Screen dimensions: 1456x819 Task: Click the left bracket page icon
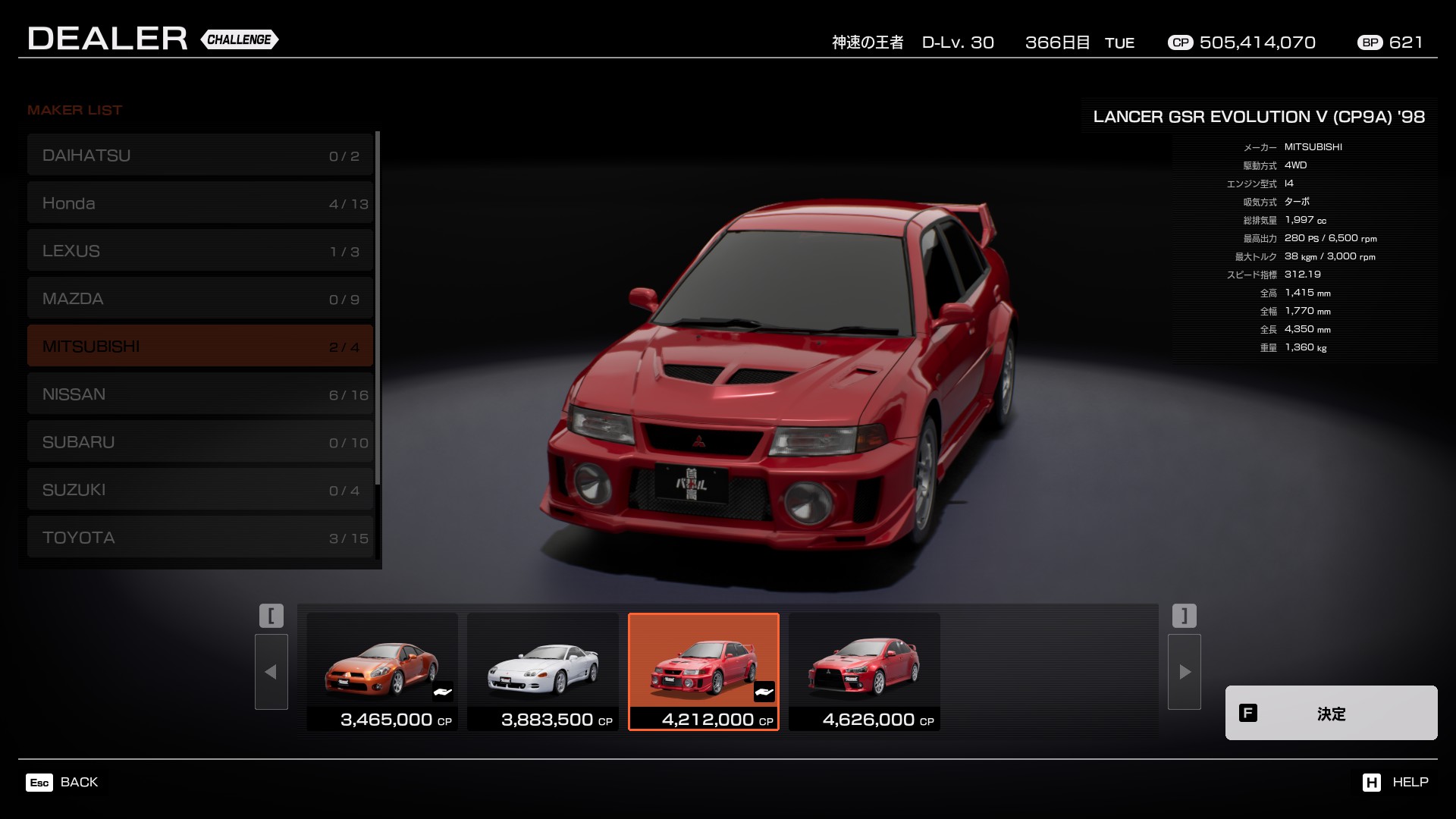coord(271,615)
